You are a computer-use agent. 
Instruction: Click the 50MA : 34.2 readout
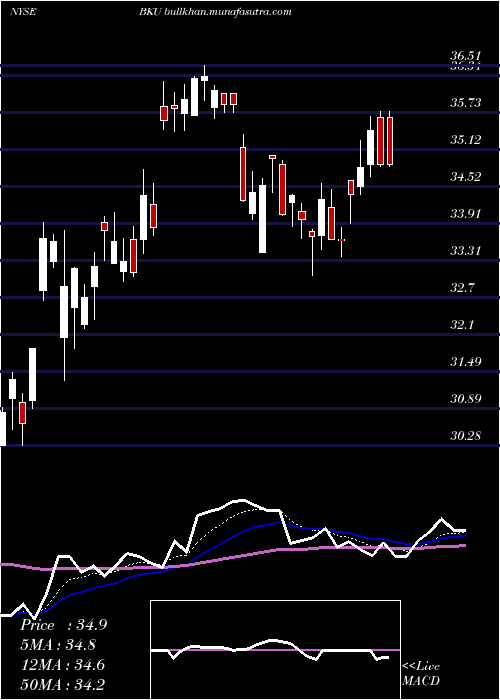[63, 684]
